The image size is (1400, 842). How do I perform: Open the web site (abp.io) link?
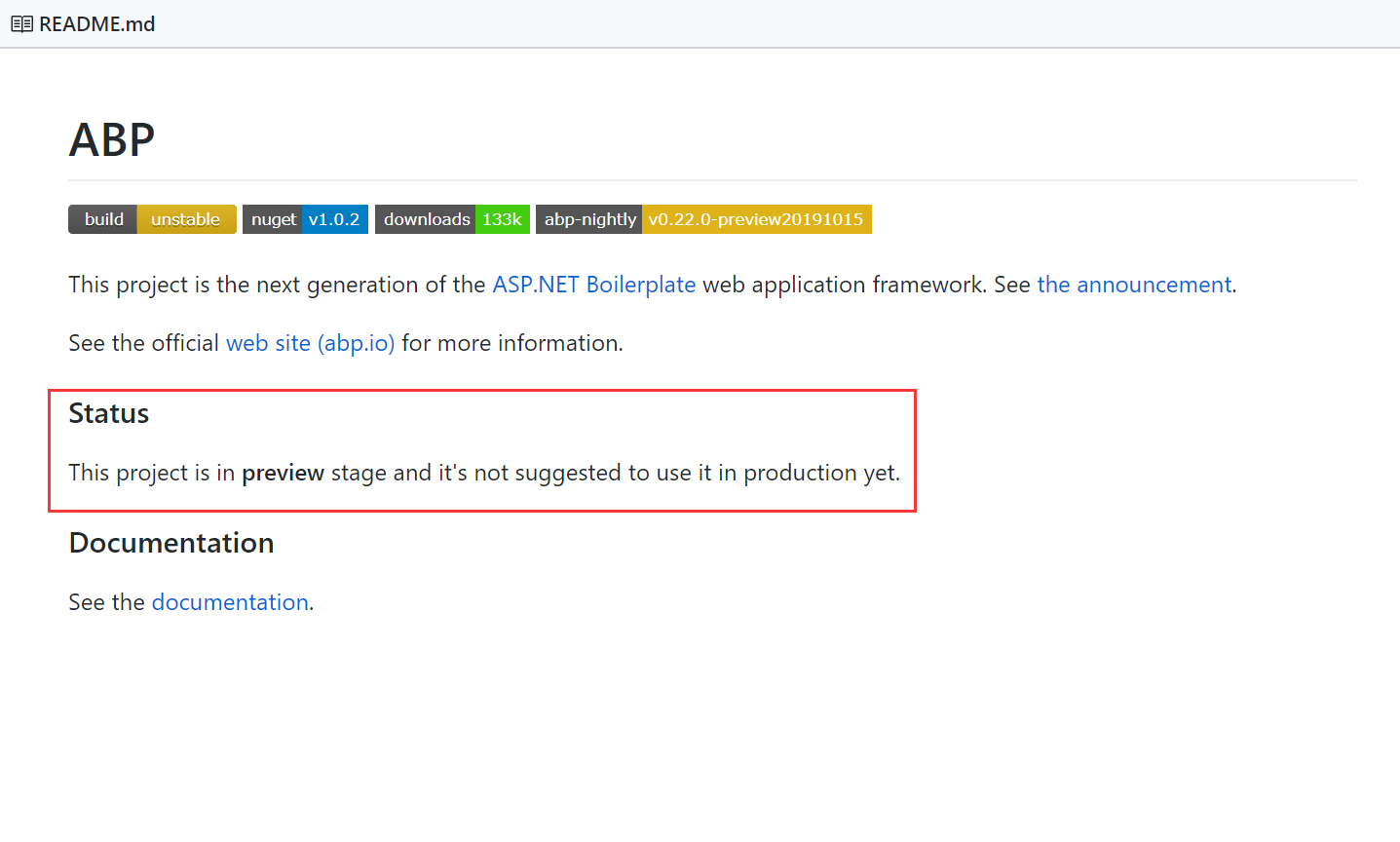[310, 343]
